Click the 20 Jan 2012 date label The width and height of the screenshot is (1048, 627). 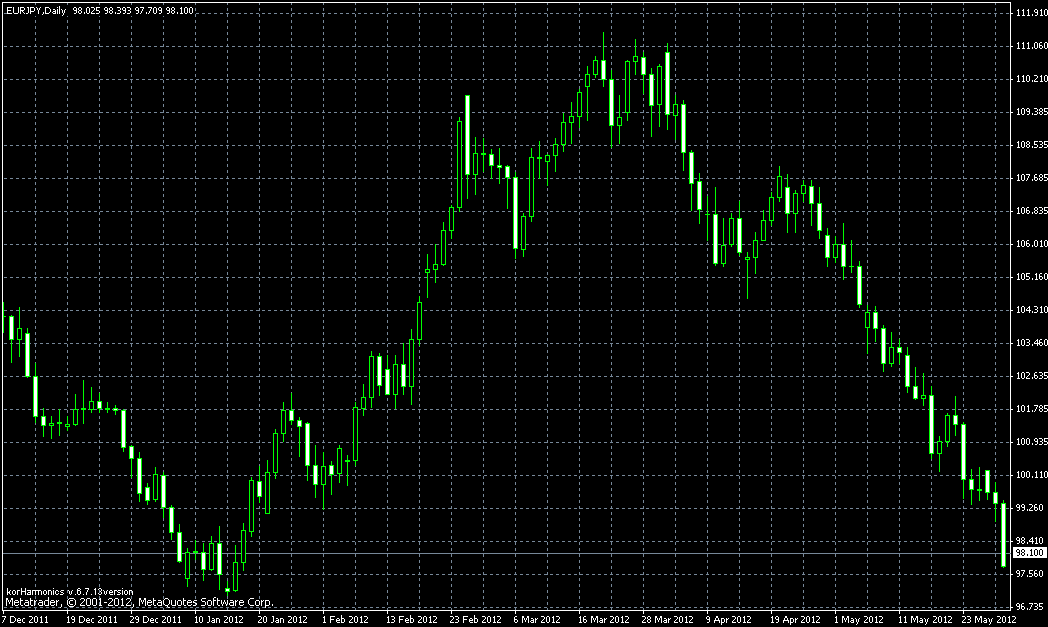click(x=283, y=620)
